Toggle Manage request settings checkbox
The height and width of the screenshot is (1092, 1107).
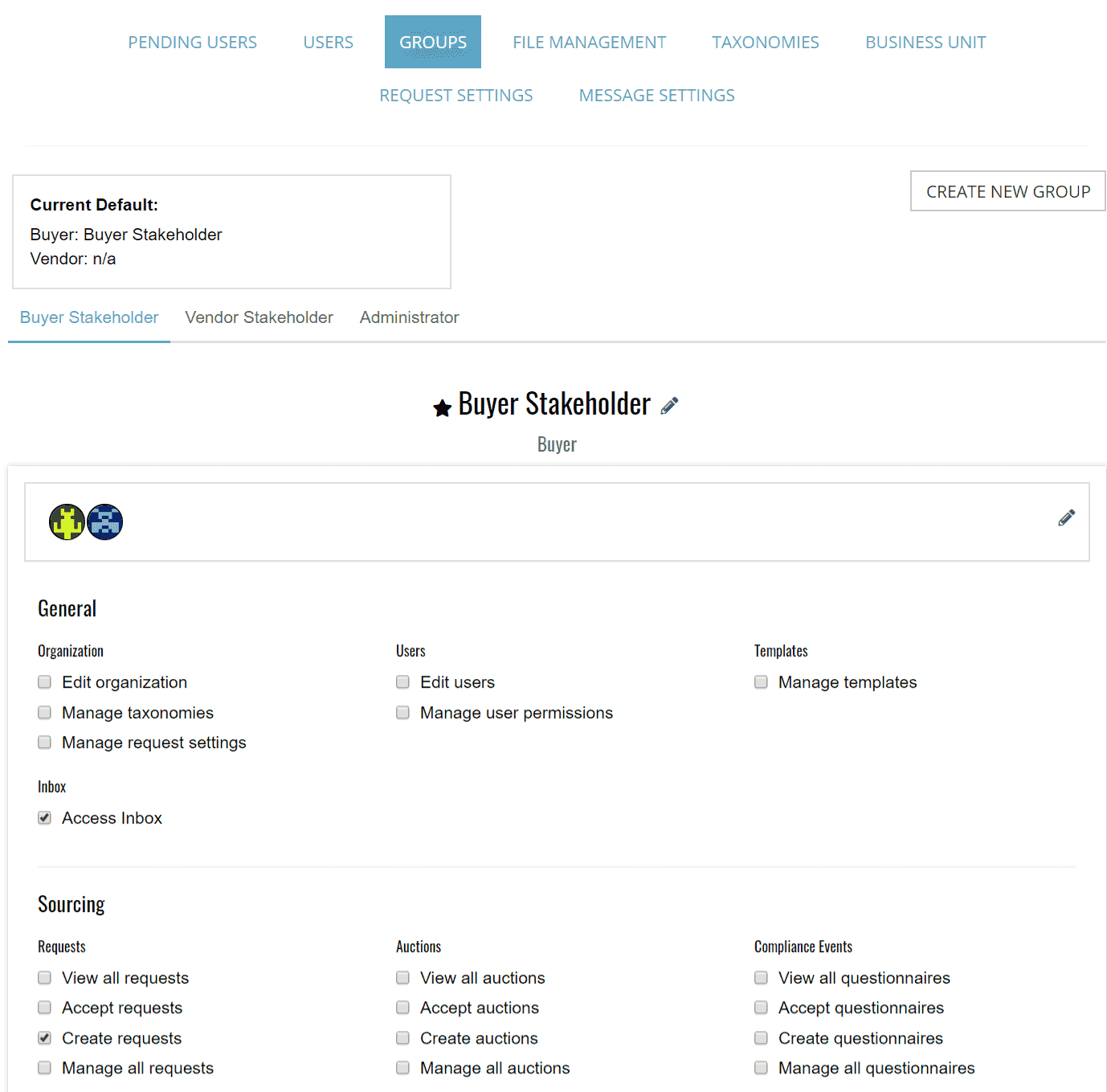point(45,742)
